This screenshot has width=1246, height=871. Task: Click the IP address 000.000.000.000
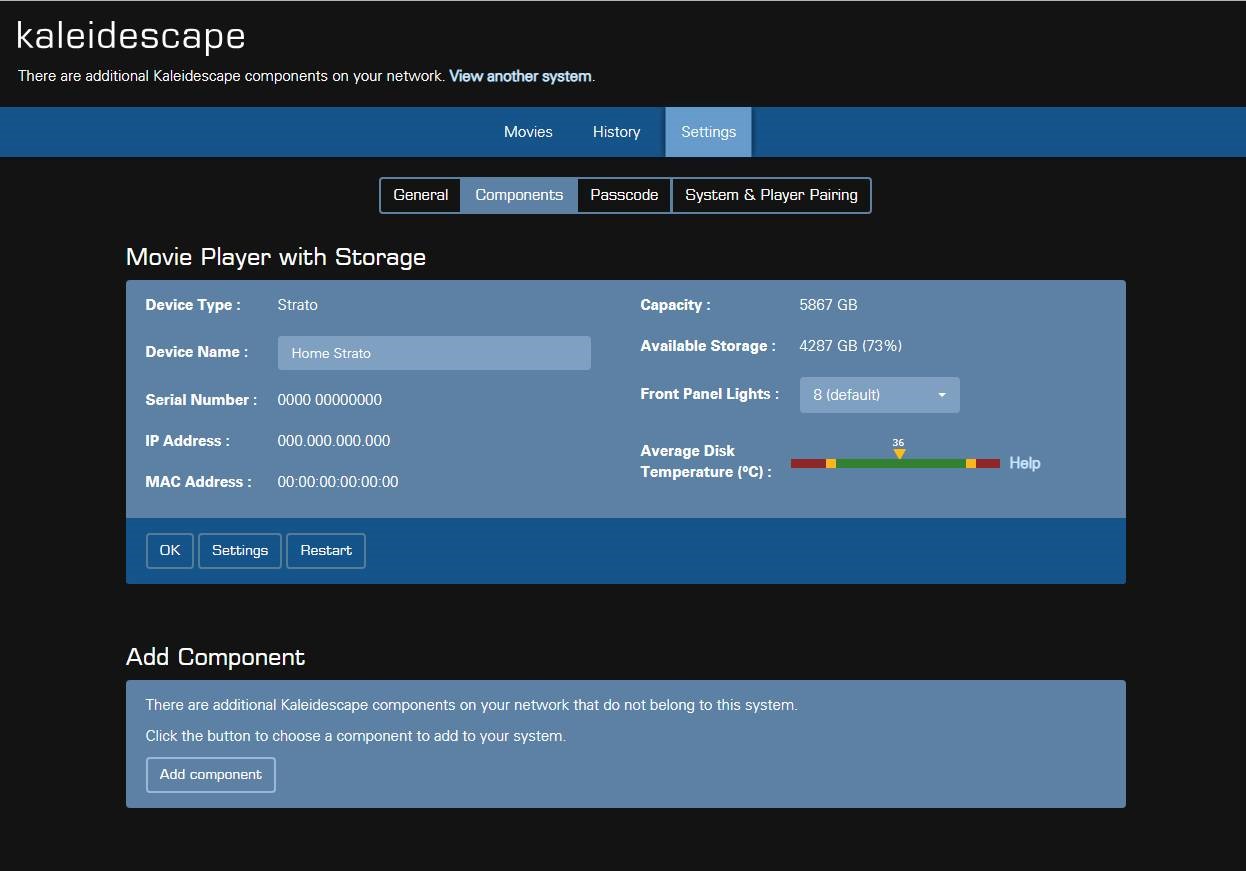point(333,441)
